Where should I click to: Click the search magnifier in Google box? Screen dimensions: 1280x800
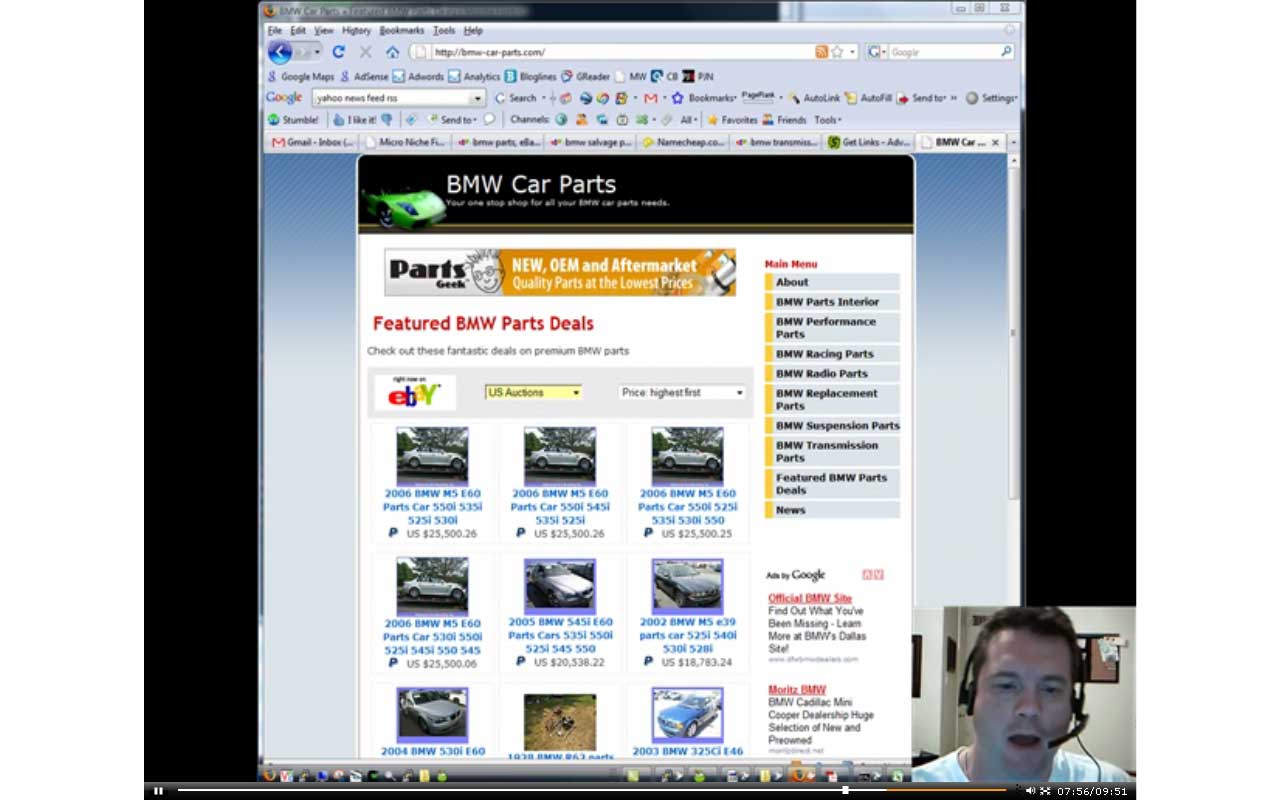1006,52
